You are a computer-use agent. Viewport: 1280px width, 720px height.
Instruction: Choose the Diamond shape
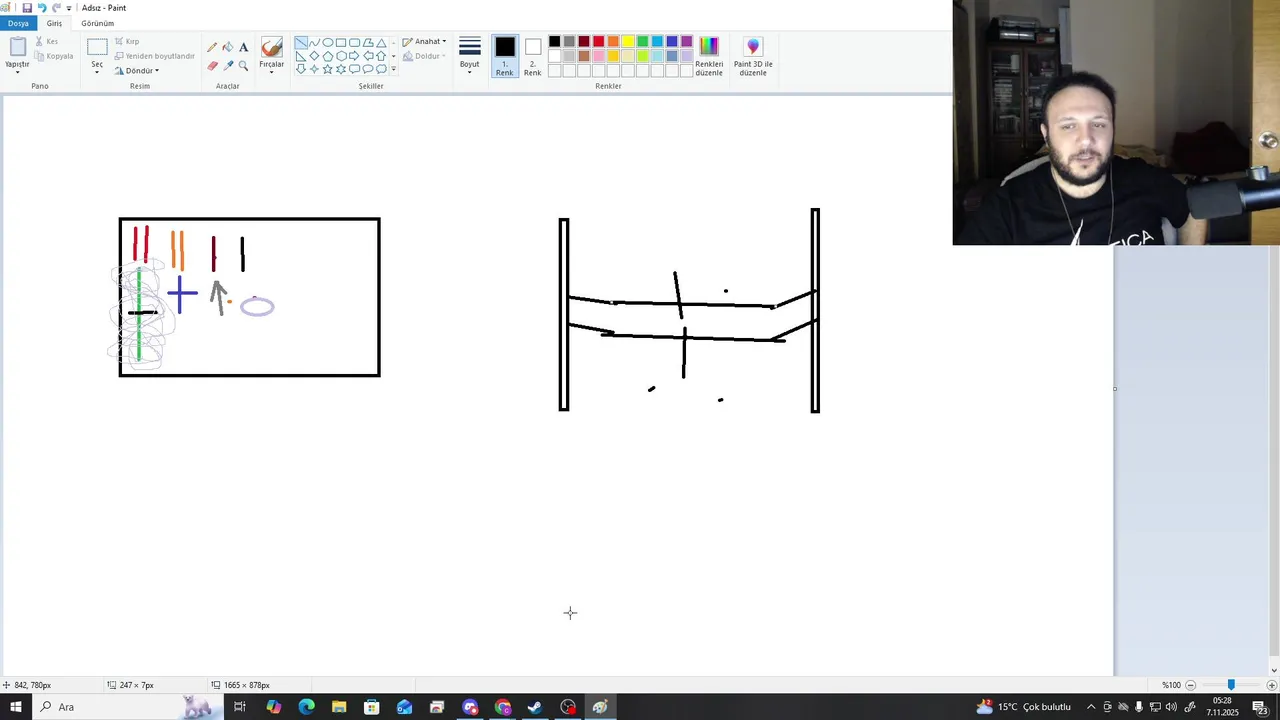(314, 56)
